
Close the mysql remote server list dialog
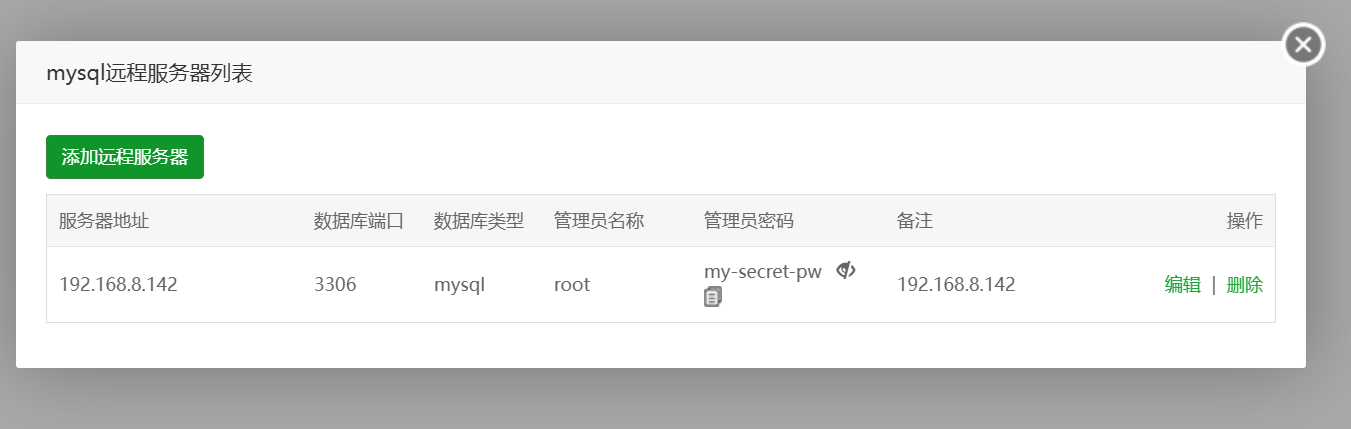1303,45
